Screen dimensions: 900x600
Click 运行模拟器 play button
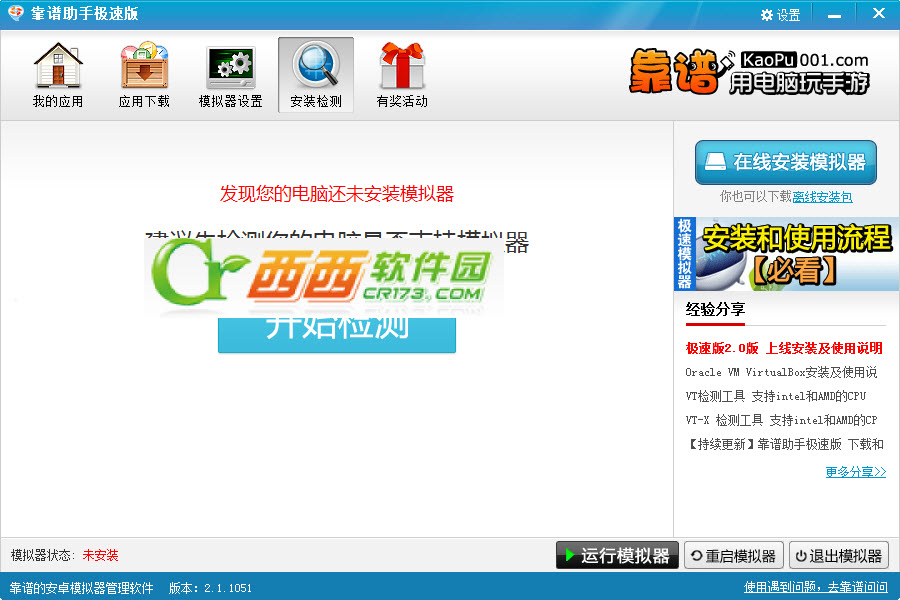tap(617, 555)
